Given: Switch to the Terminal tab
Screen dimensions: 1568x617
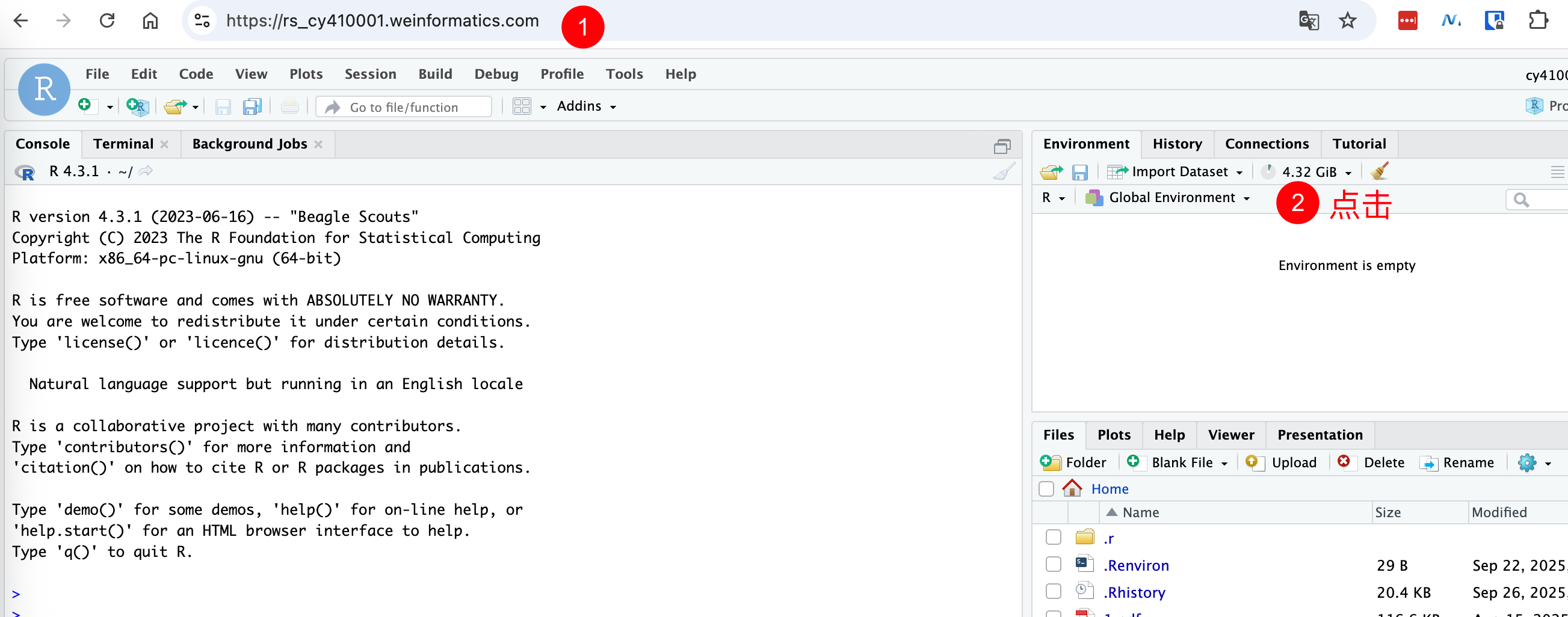Looking at the screenshot, I should coord(123,144).
